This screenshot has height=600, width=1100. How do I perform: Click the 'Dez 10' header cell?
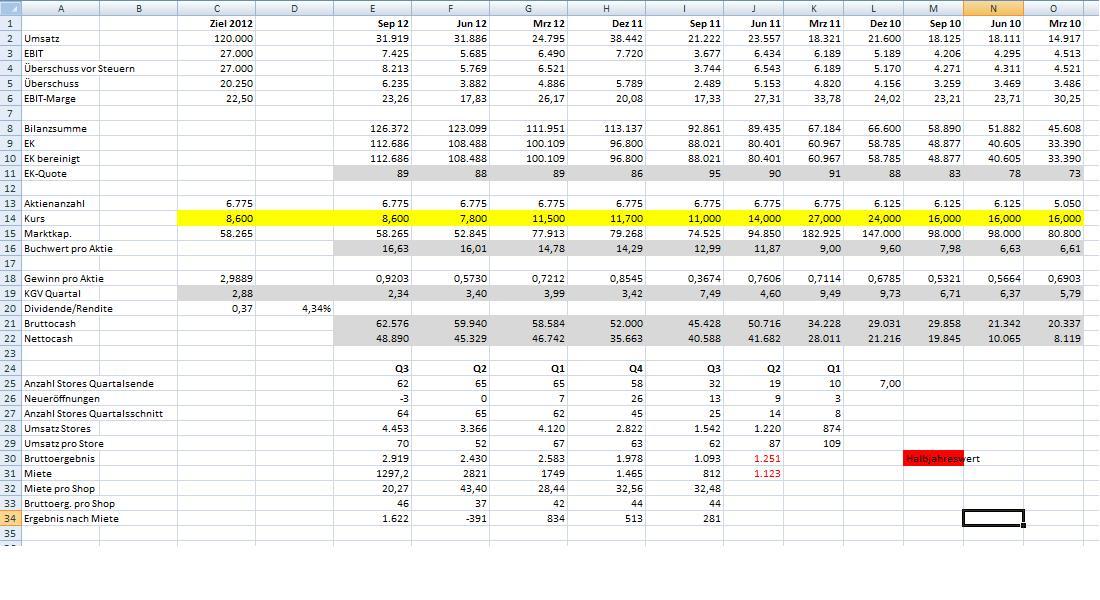[x=873, y=23]
